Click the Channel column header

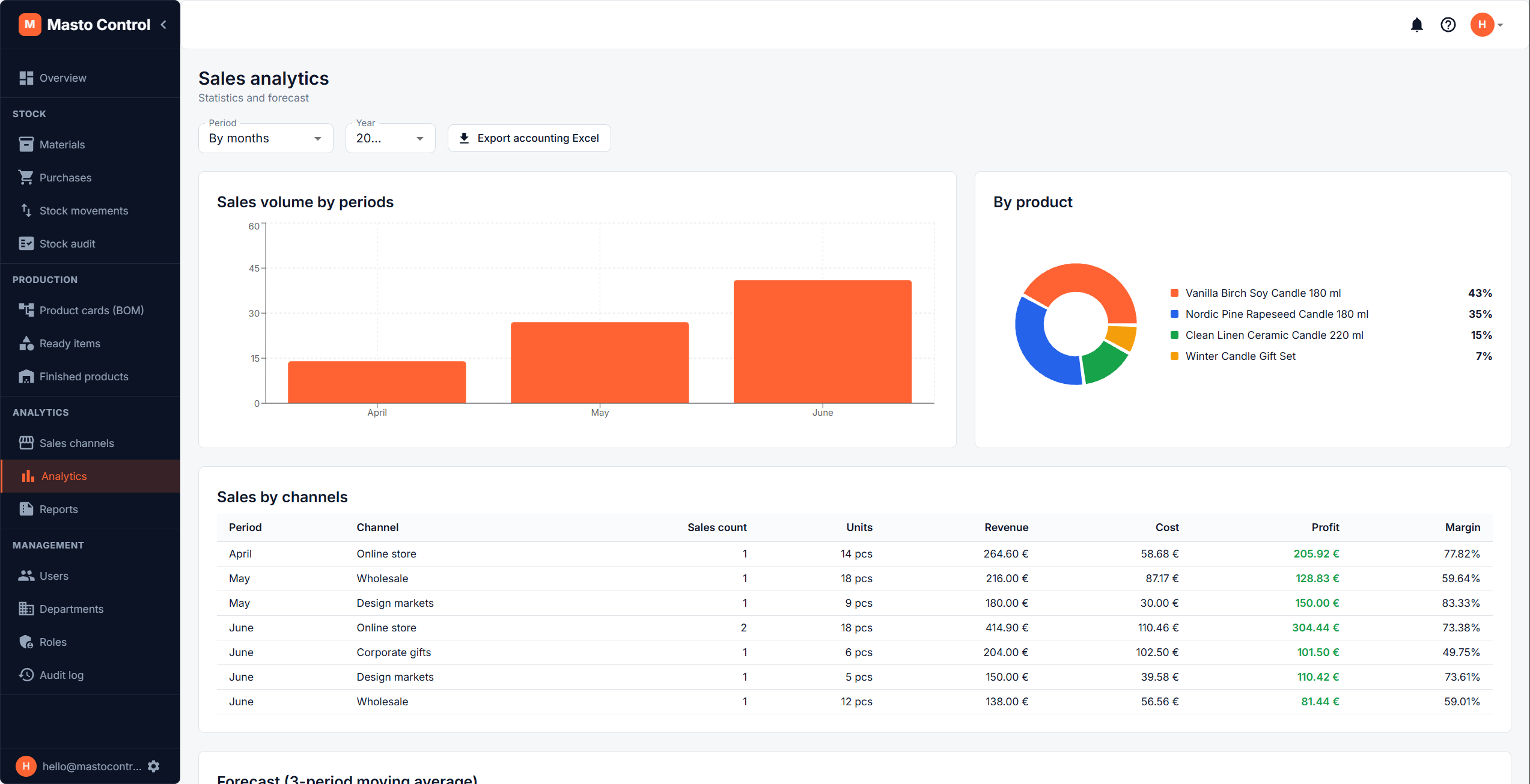[x=377, y=527]
